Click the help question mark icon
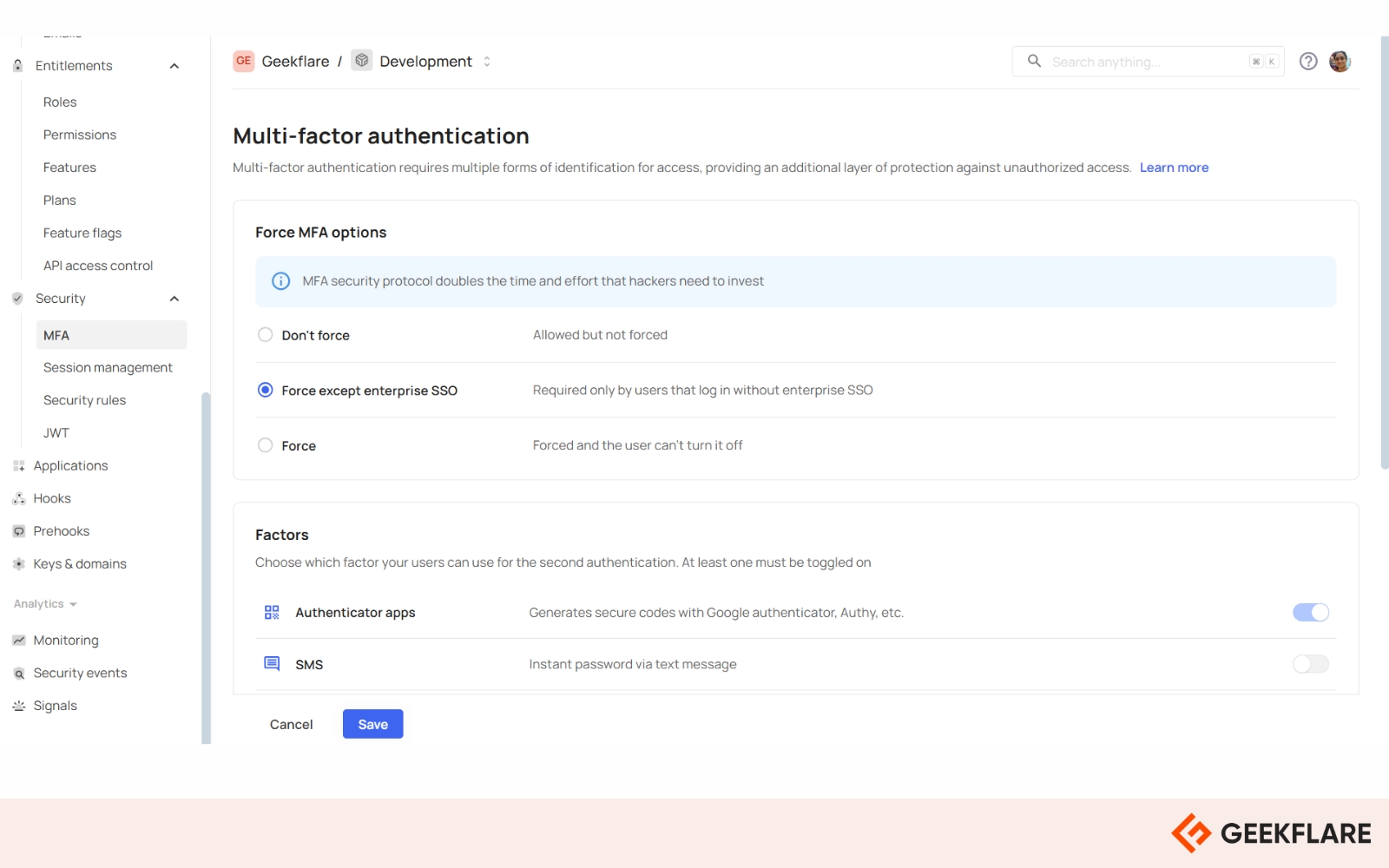 coord(1308,61)
